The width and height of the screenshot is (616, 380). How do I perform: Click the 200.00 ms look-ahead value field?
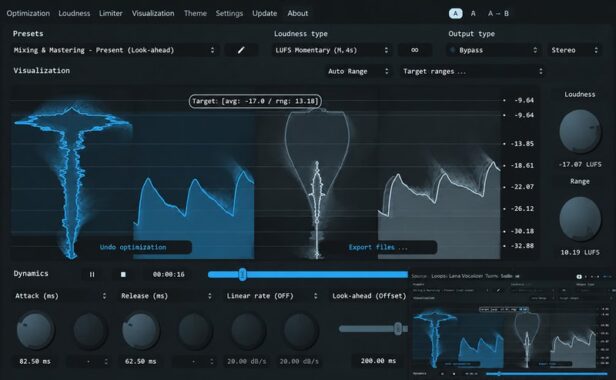[x=378, y=361]
